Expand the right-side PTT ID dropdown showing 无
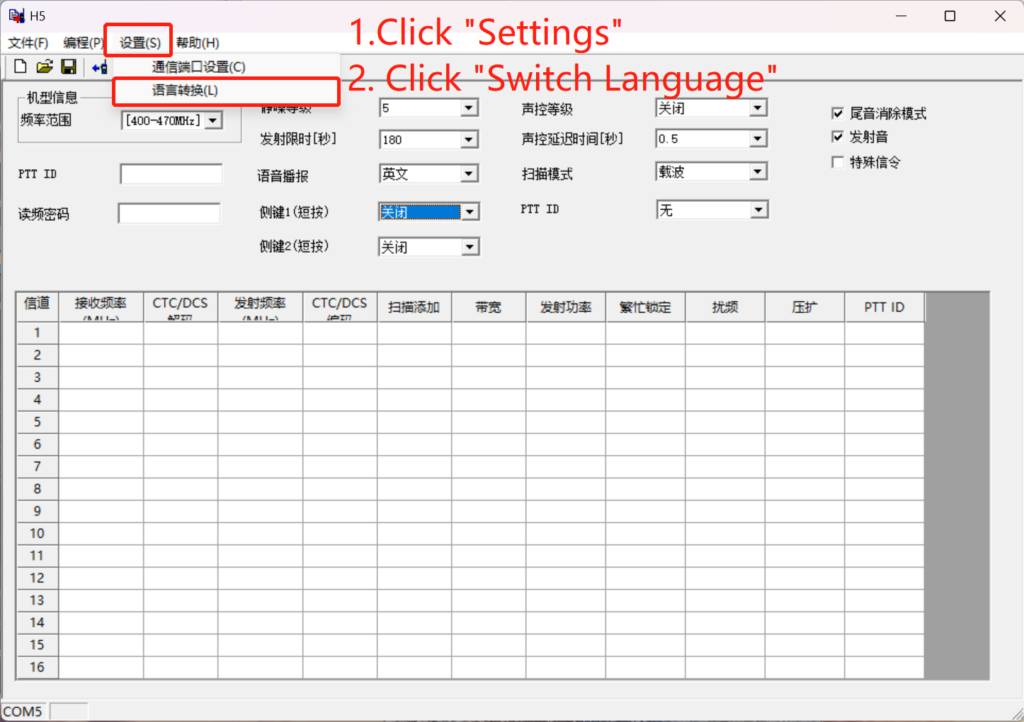This screenshot has height=722, width=1024. coord(758,210)
